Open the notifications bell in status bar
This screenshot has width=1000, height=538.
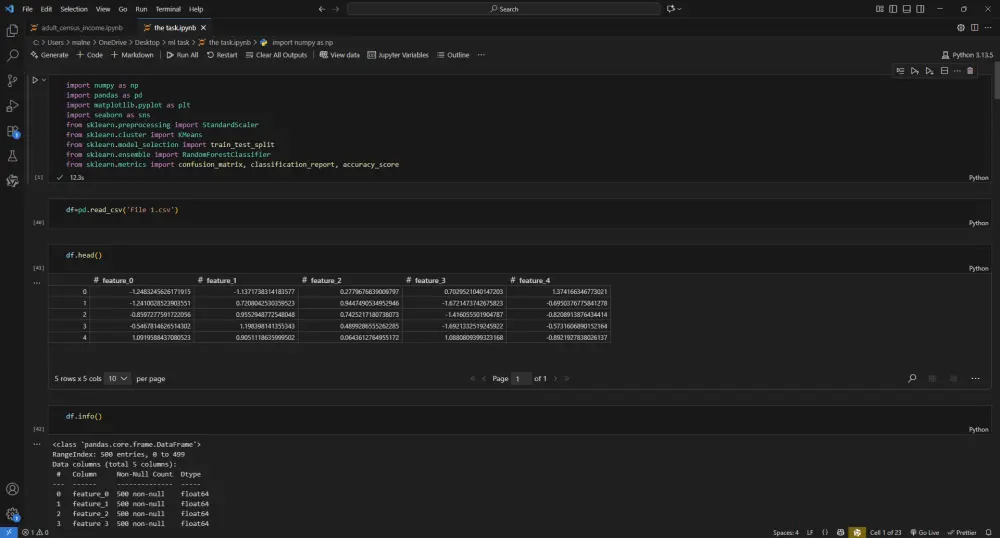click(989, 532)
